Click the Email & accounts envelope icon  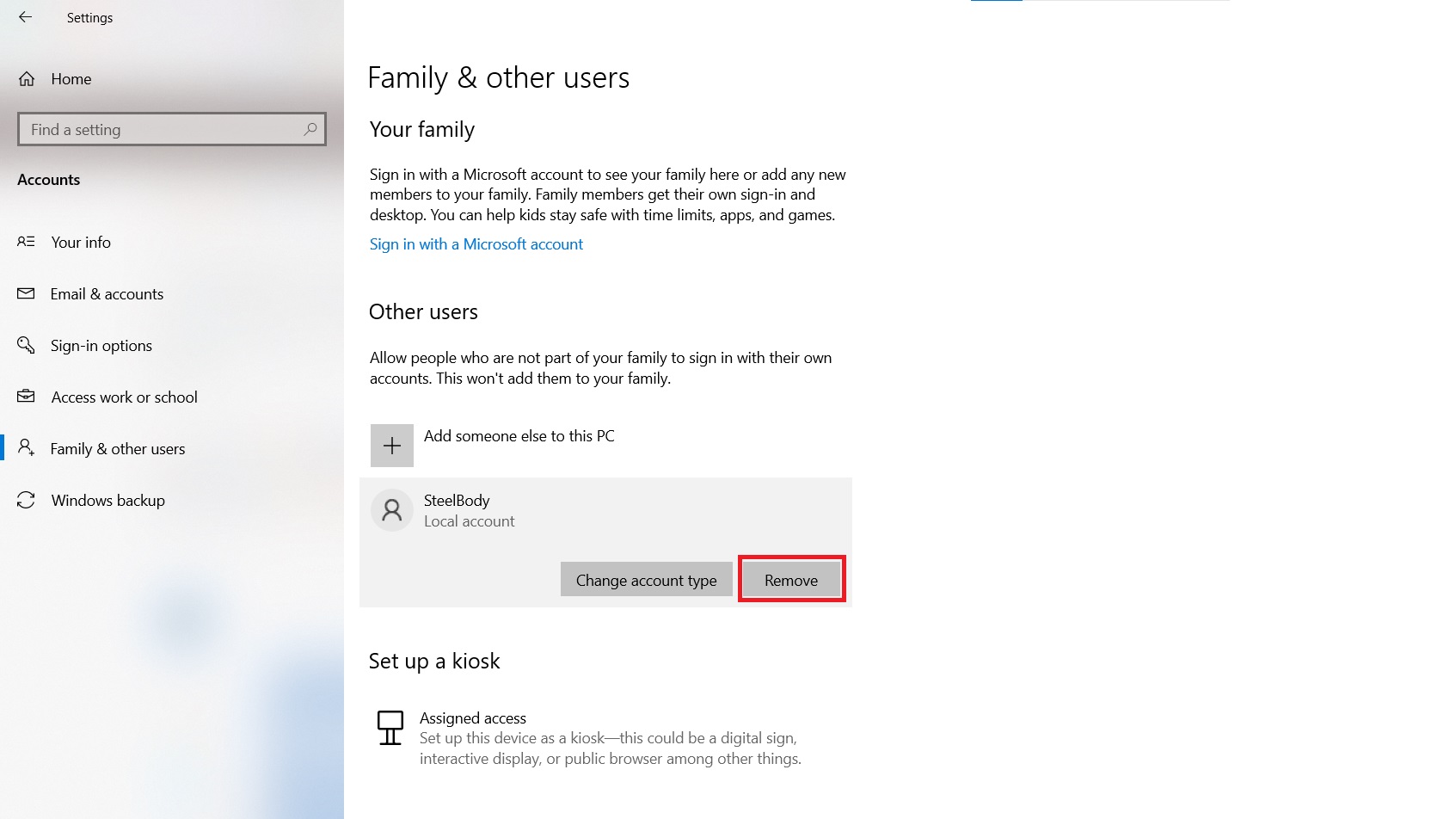tap(26, 293)
